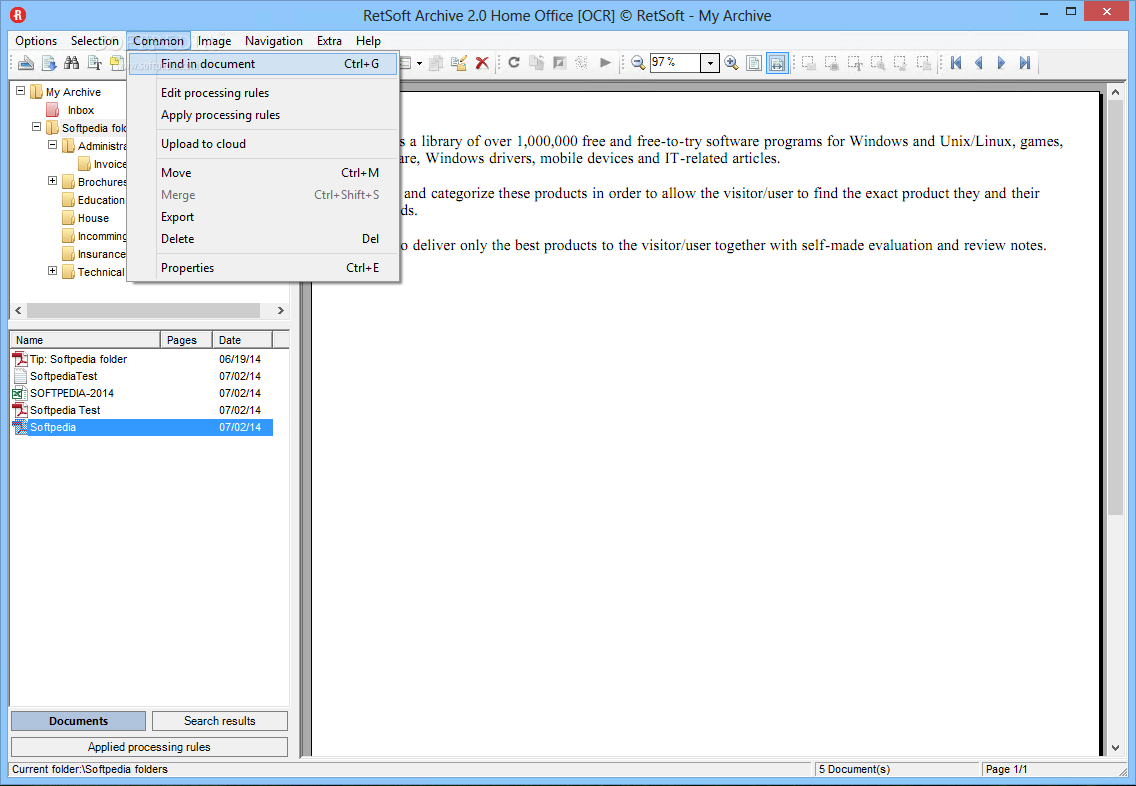Sort list by the Date column header
The height and width of the screenshot is (786, 1136).
point(243,340)
